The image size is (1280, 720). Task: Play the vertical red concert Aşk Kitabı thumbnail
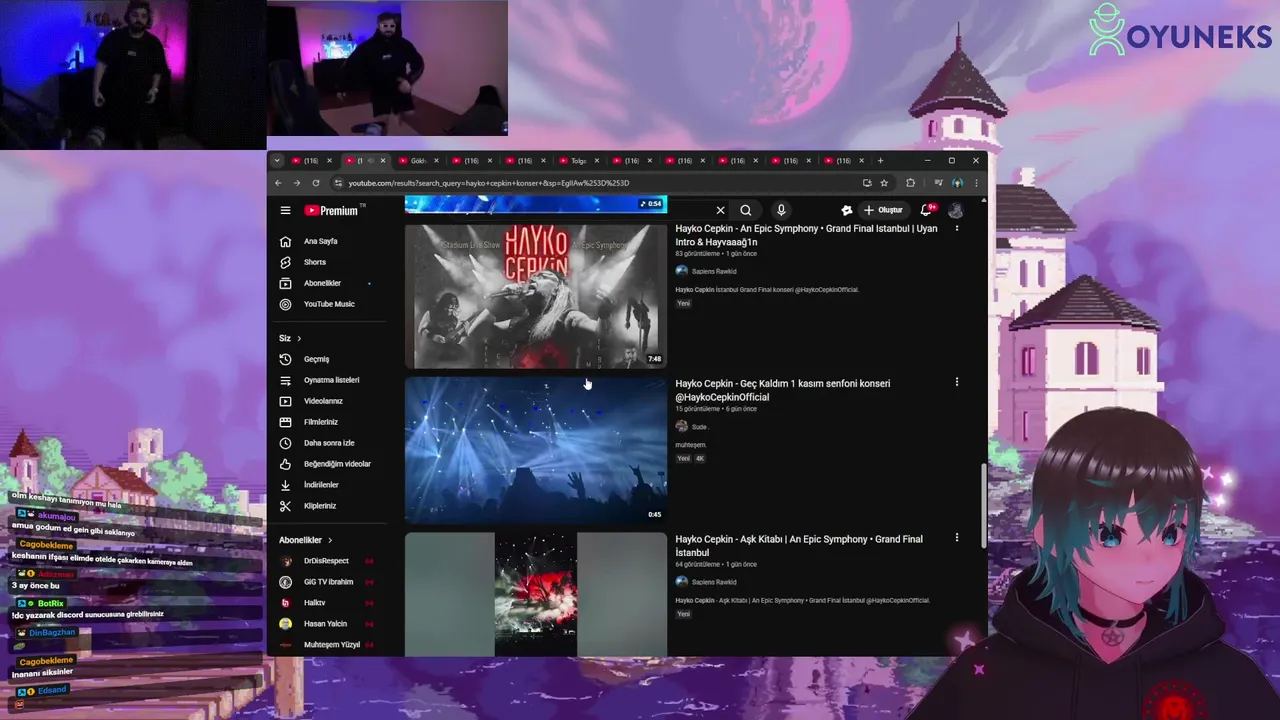tap(535, 594)
